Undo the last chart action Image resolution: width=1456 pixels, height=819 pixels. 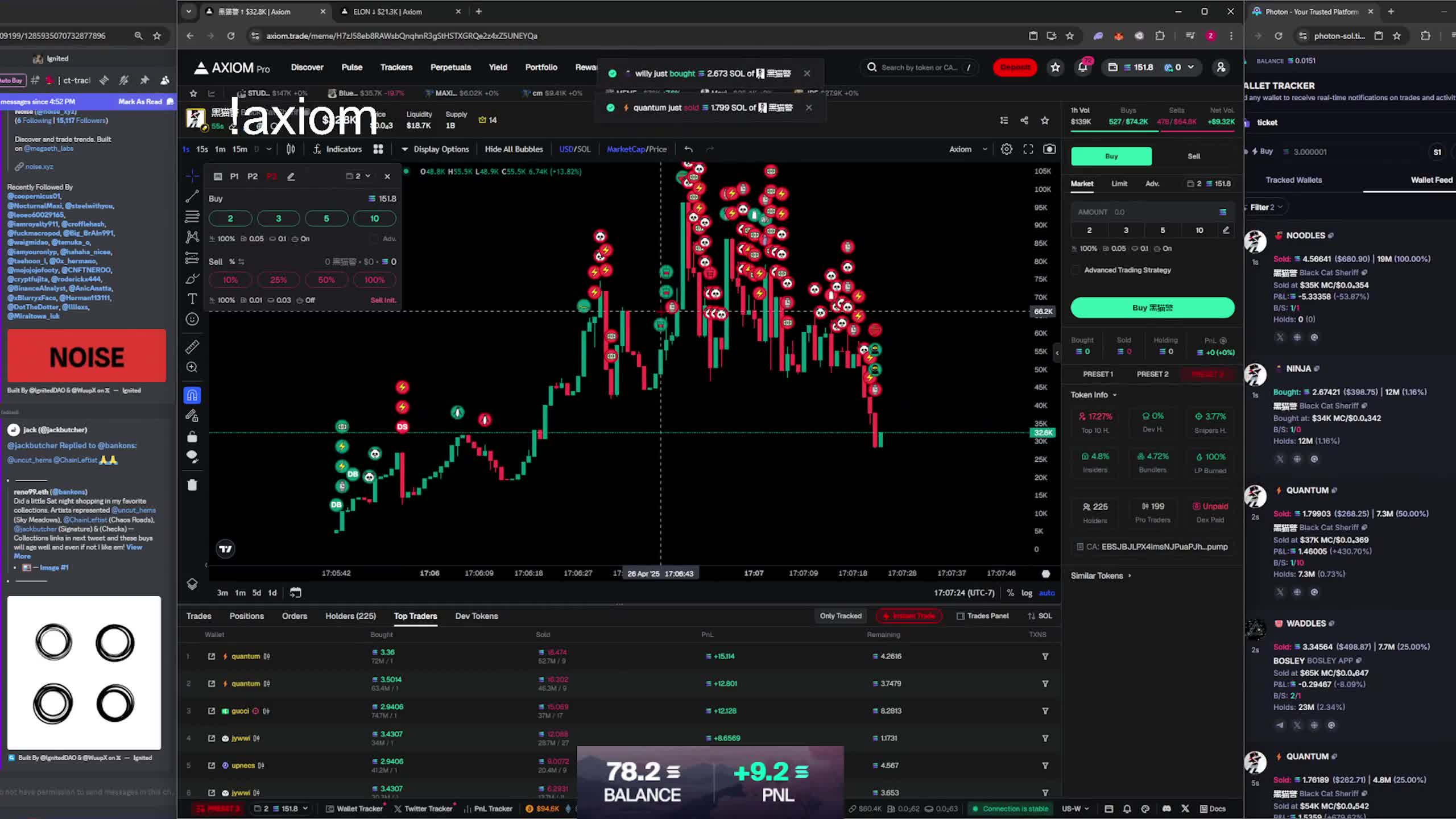click(688, 149)
